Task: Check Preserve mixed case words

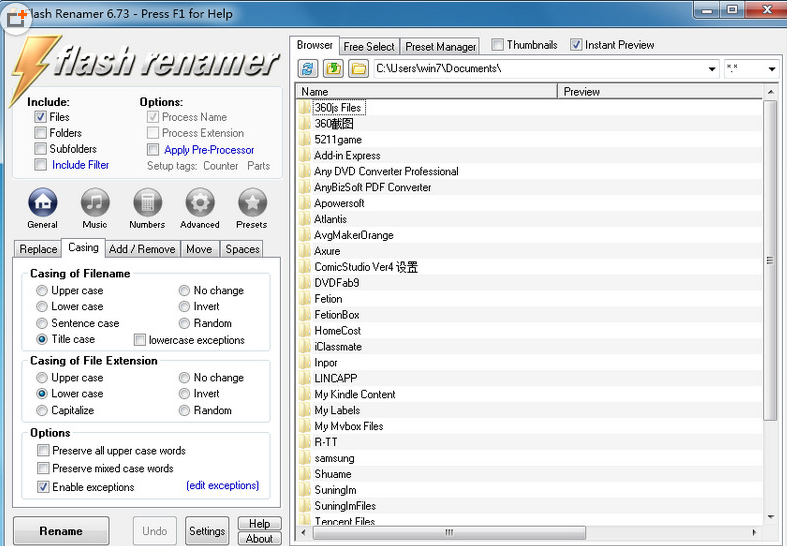Action: pos(43,468)
